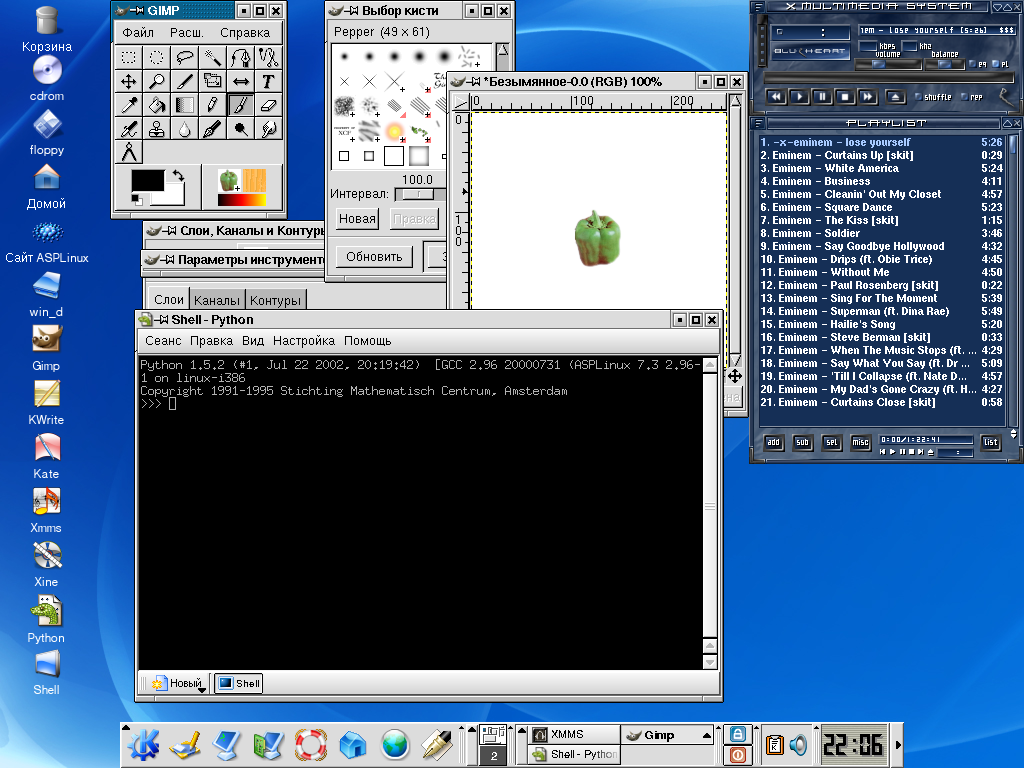Select the Blend gradient tool

pyautogui.click(x=185, y=105)
